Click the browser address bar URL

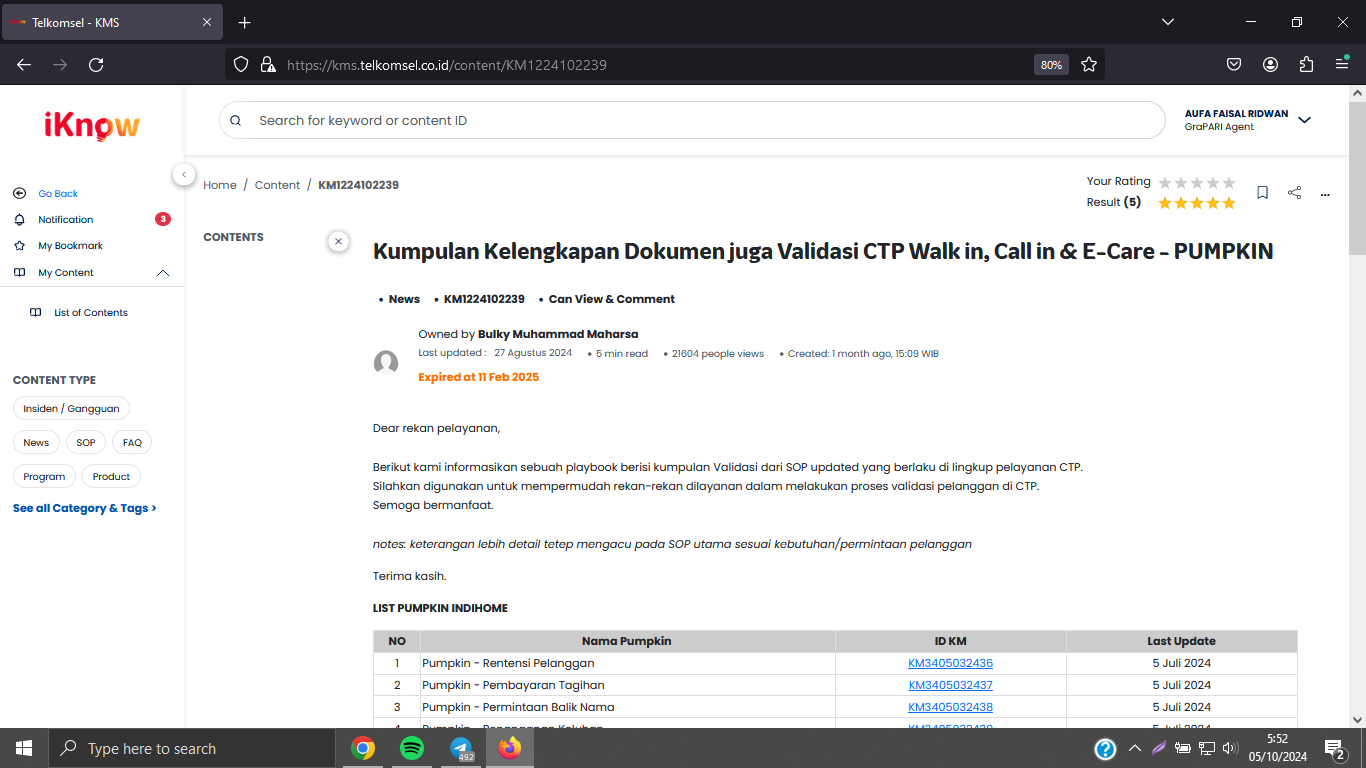pos(447,64)
